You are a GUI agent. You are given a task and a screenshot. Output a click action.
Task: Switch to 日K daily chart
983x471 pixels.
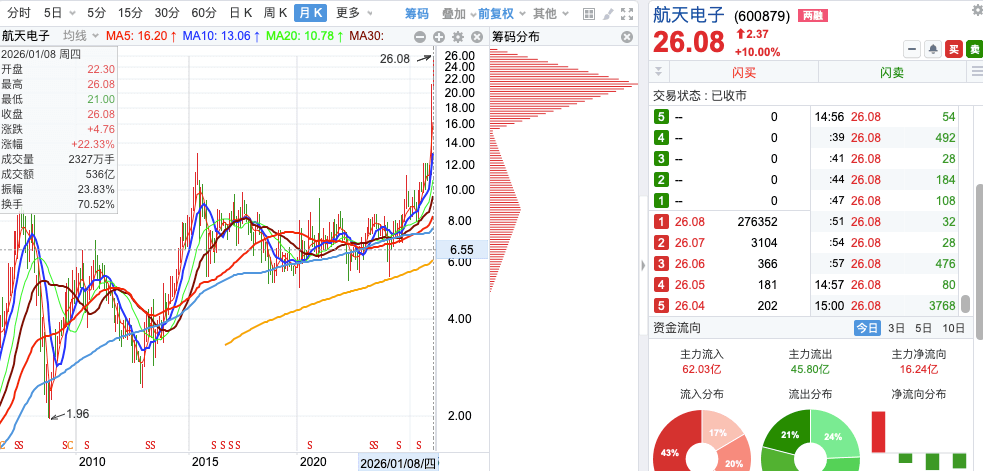click(241, 13)
